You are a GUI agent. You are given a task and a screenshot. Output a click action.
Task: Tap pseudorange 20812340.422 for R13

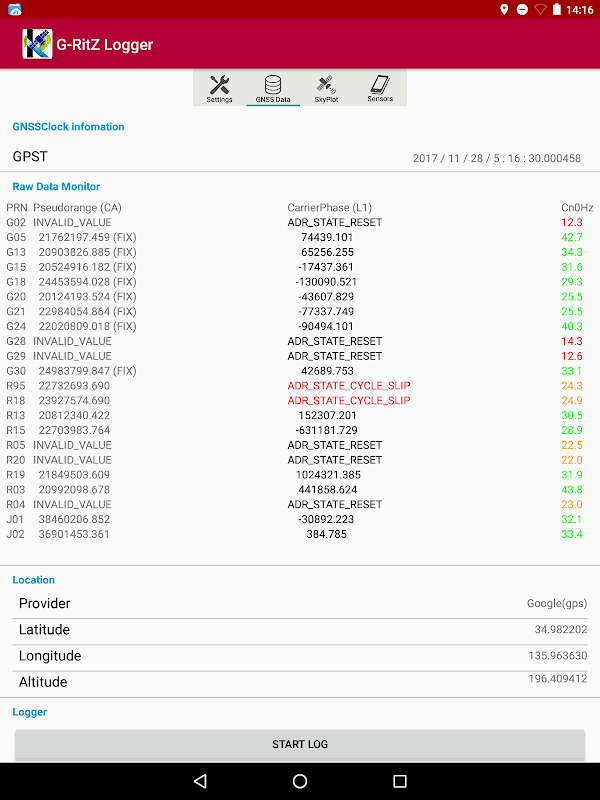(74, 415)
